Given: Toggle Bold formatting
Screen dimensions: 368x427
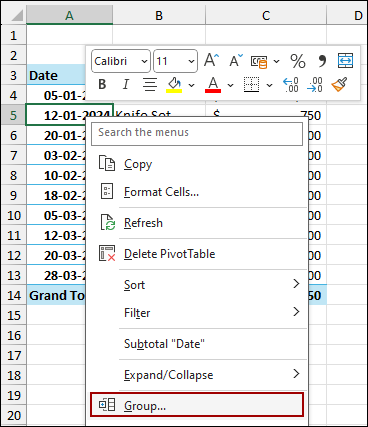Looking at the screenshot, I should click(102, 84).
